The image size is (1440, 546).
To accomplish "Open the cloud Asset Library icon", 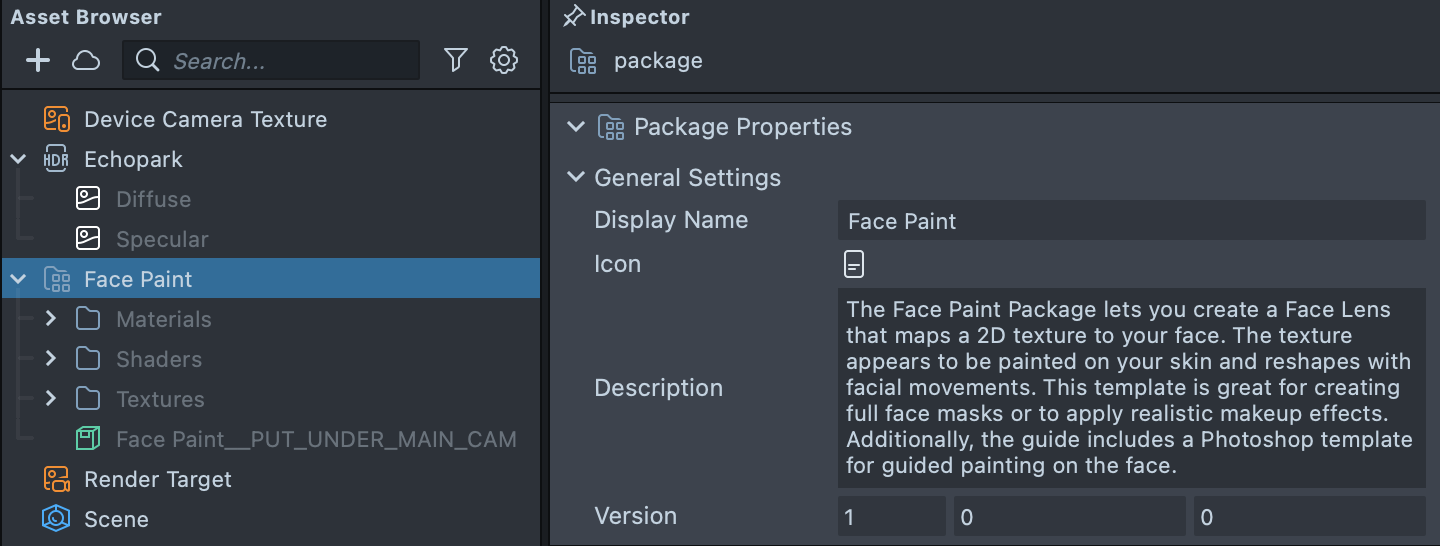I will (x=86, y=61).
